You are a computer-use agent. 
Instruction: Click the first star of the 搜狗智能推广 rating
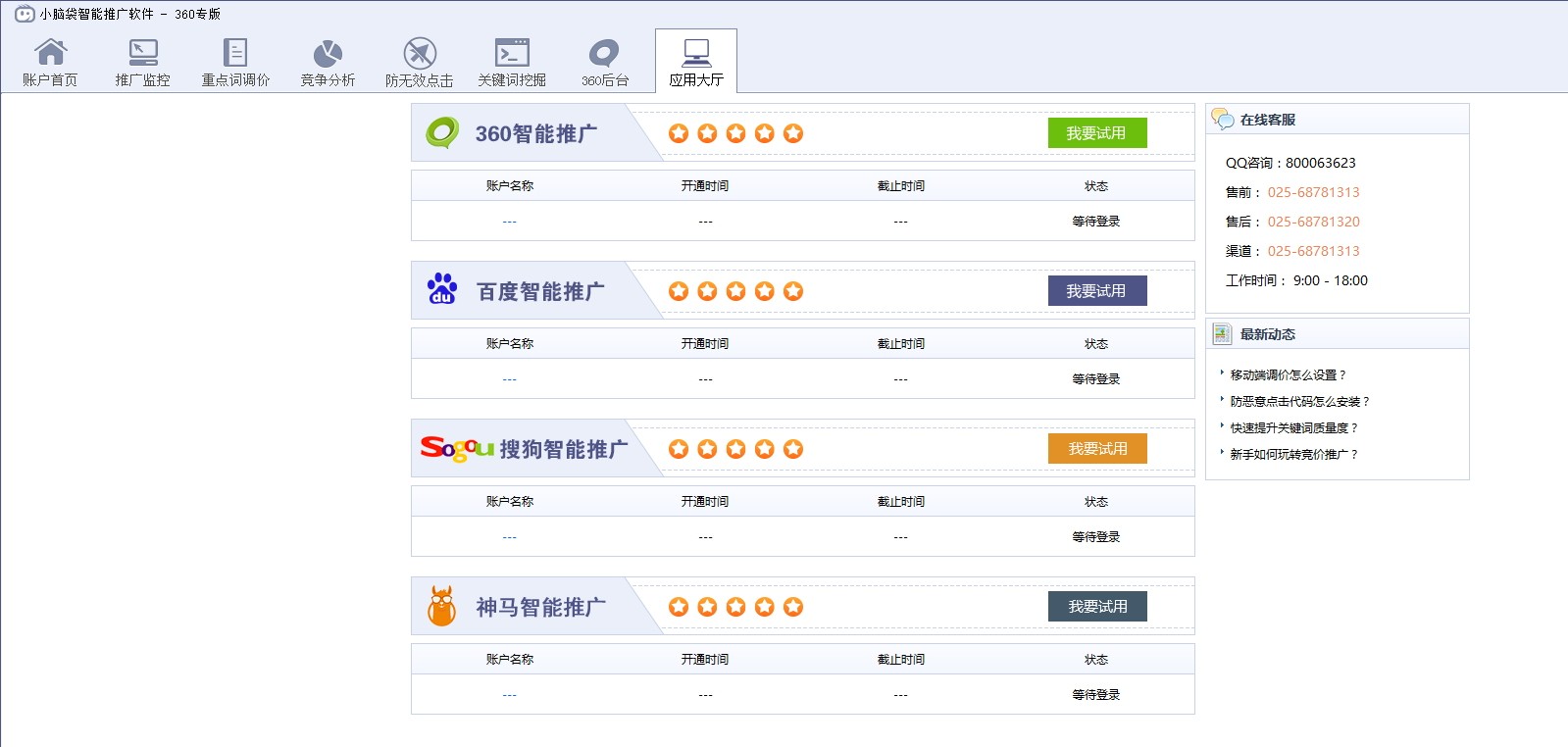coord(679,449)
